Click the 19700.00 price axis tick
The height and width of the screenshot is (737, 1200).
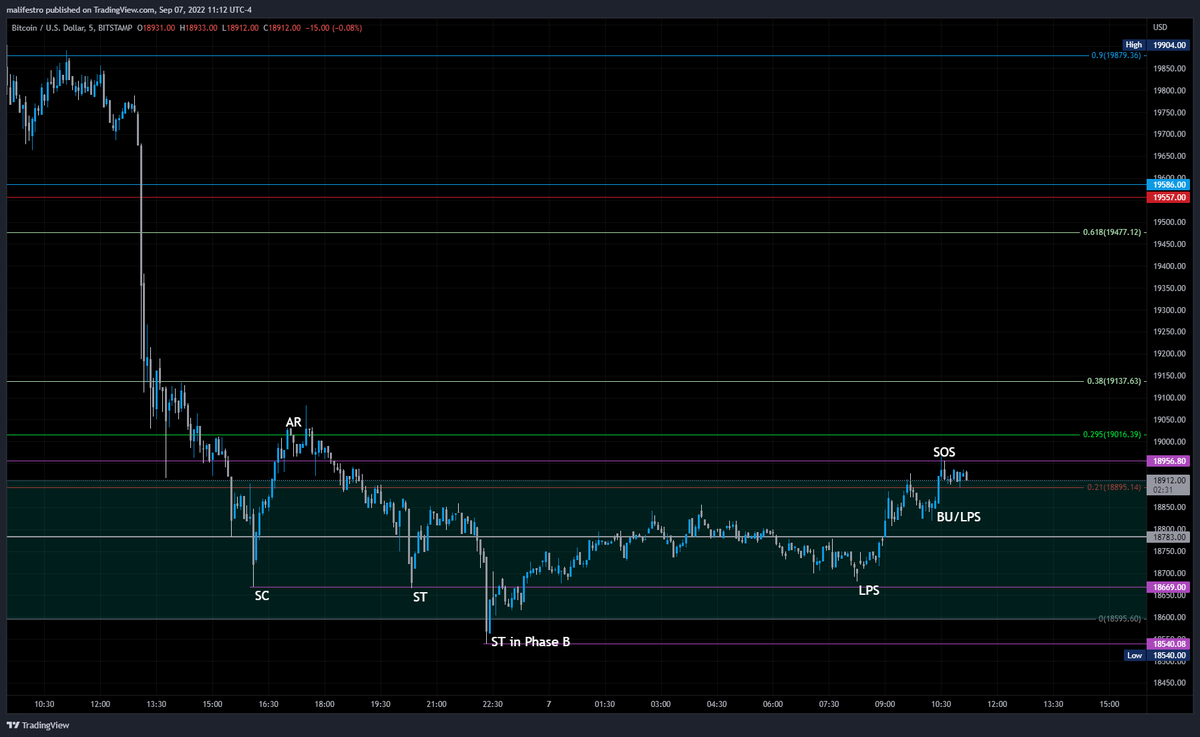(x=1169, y=134)
